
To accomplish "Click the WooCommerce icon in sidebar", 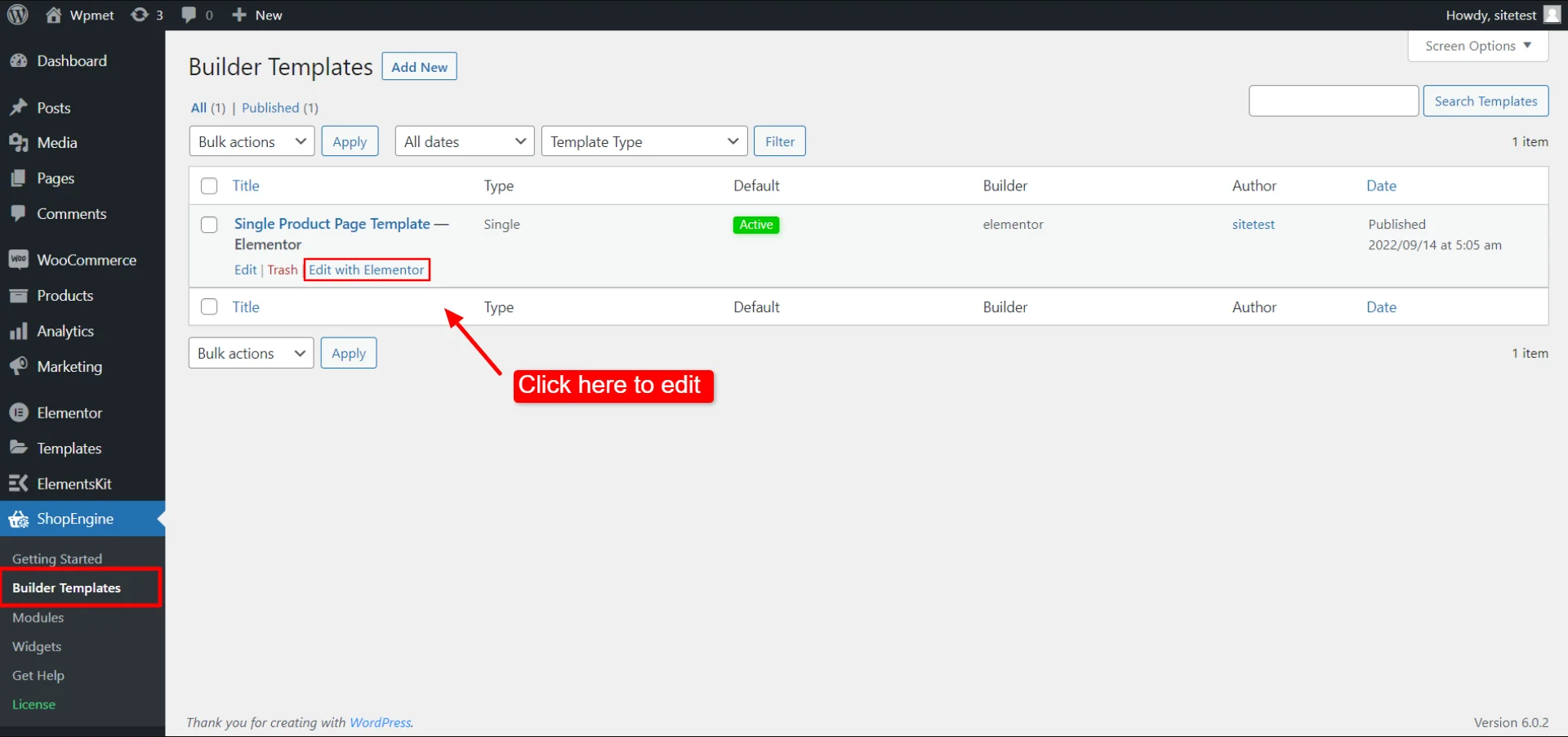I will 19,260.
